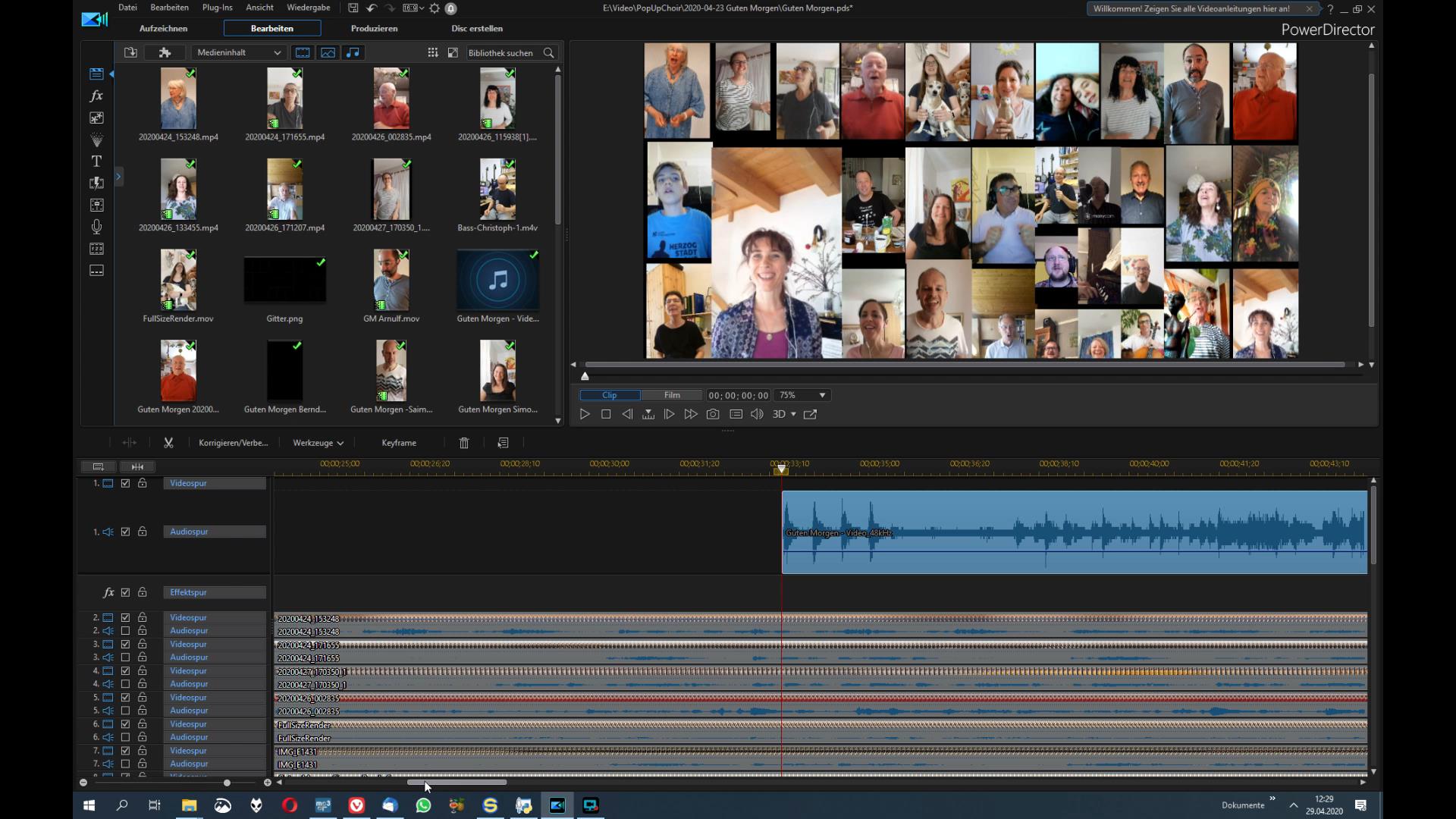This screenshot has width=1456, height=819.
Task: Expand the Medieninhalt dropdown
Action: (x=239, y=52)
